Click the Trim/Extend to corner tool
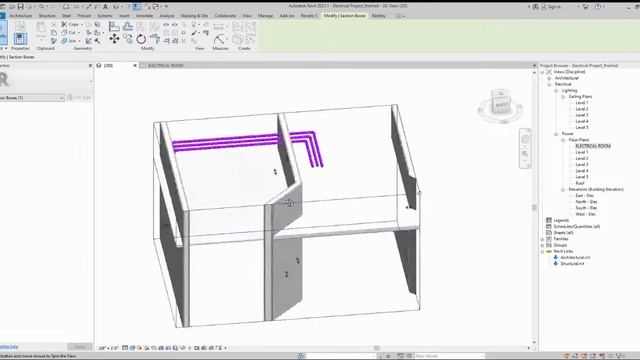640x360 pixels. pos(155,39)
